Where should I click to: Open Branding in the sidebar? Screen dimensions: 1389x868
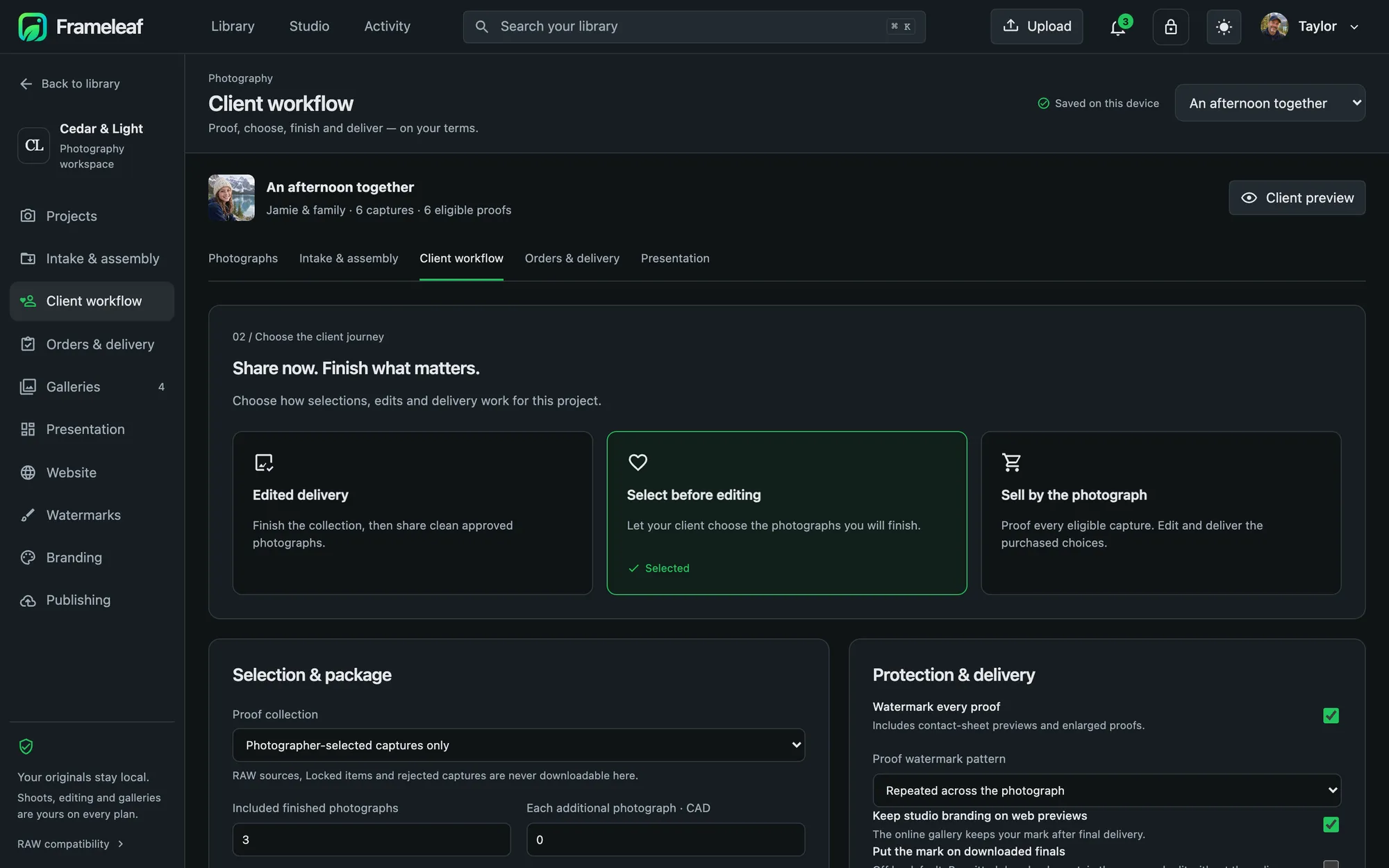92,558
